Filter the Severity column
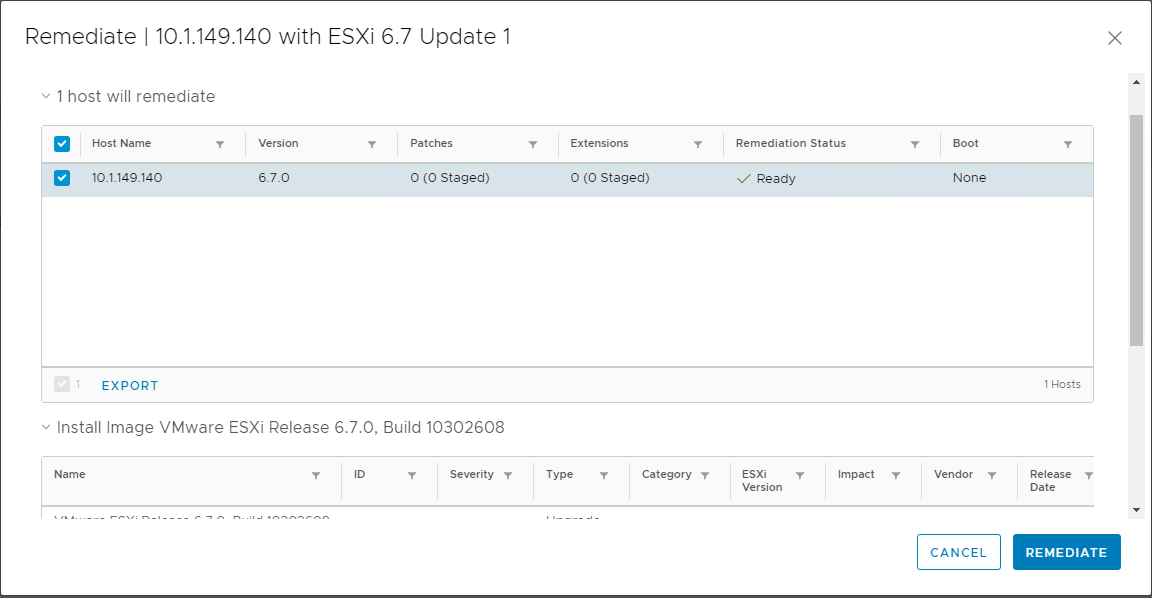Image resolution: width=1152 pixels, height=598 pixels. click(508, 475)
